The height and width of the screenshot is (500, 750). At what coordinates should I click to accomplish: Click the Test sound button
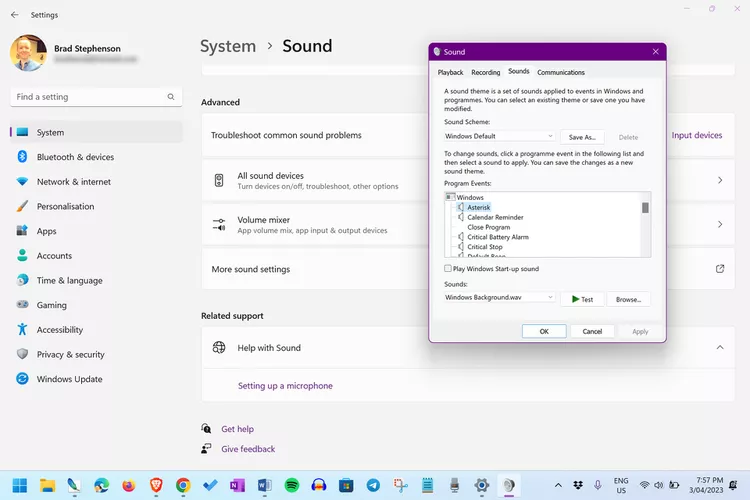point(582,300)
